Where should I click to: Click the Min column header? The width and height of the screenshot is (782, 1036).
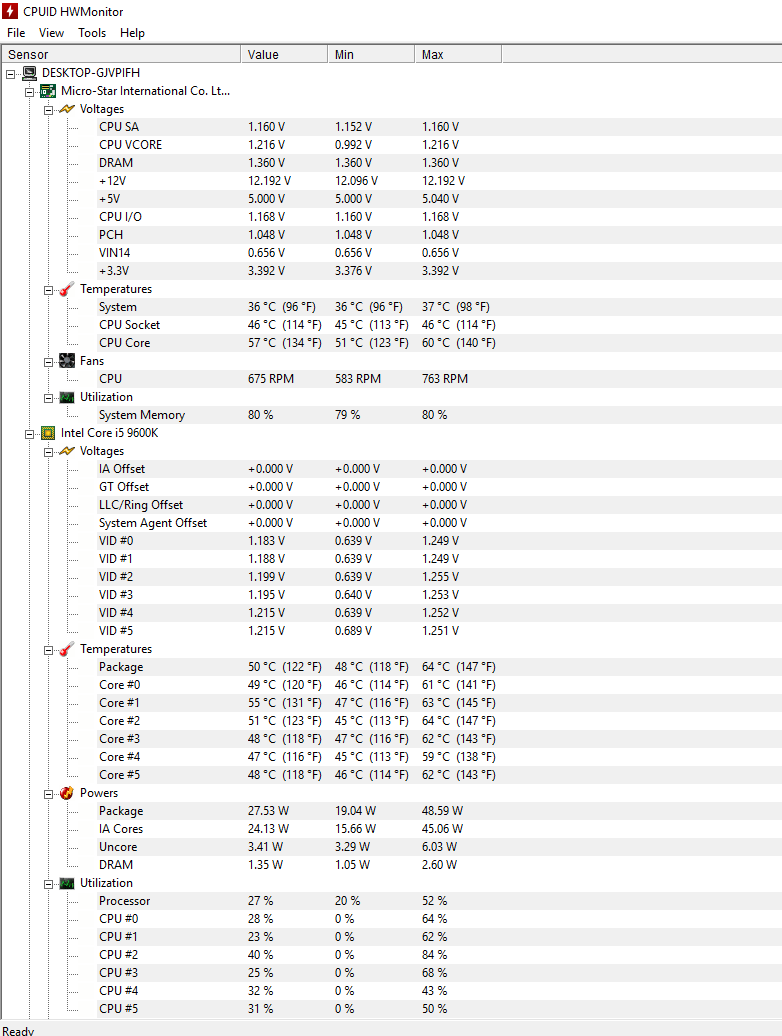371,54
